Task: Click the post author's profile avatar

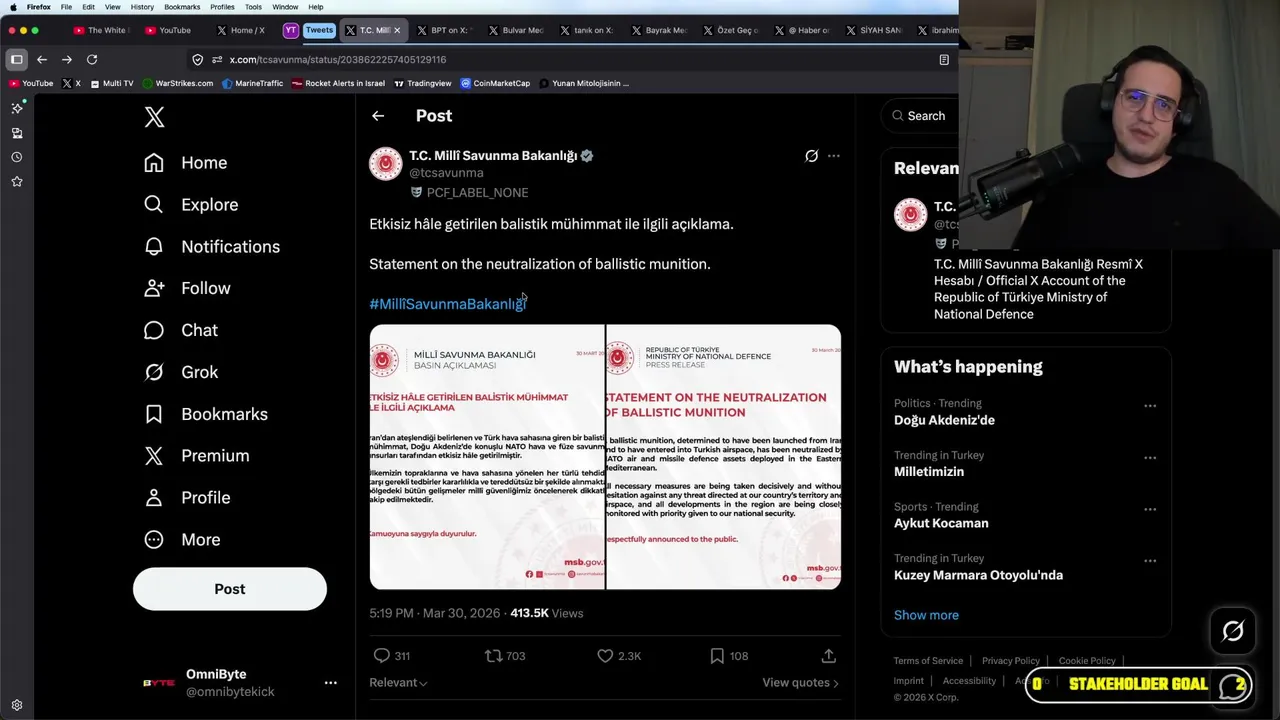Action: (385, 164)
